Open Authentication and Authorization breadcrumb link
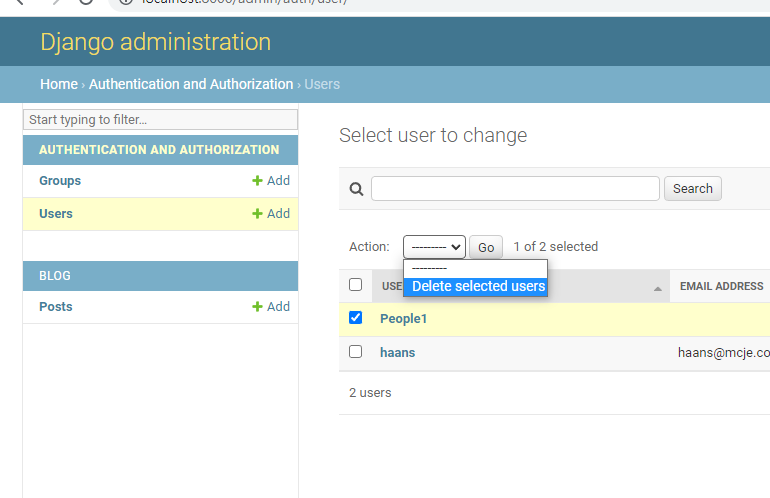Image resolution: width=770 pixels, height=498 pixels. [191, 84]
